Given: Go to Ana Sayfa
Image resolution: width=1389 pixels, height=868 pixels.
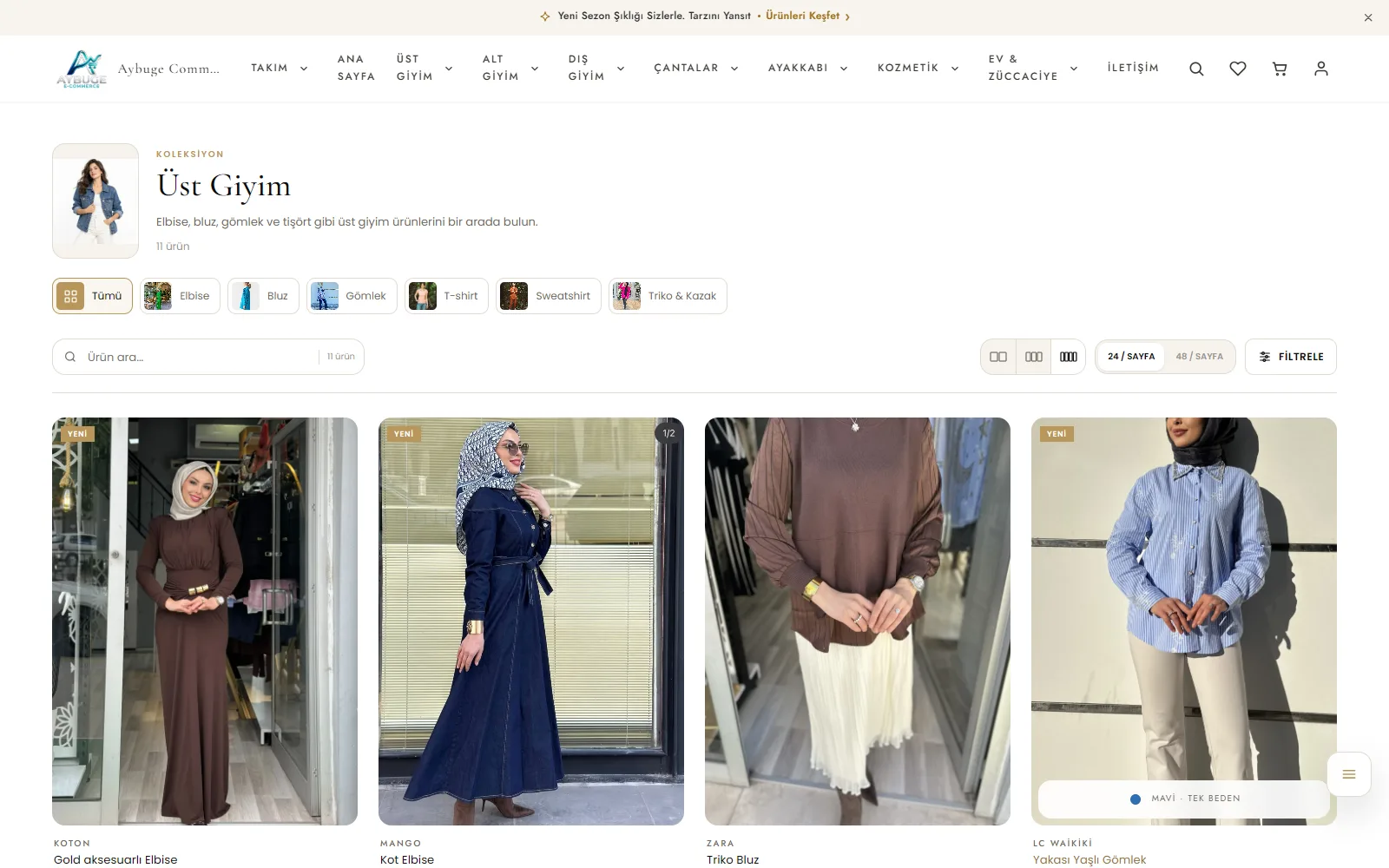Looking at the screenshot, I should click(x=356, y=68).
